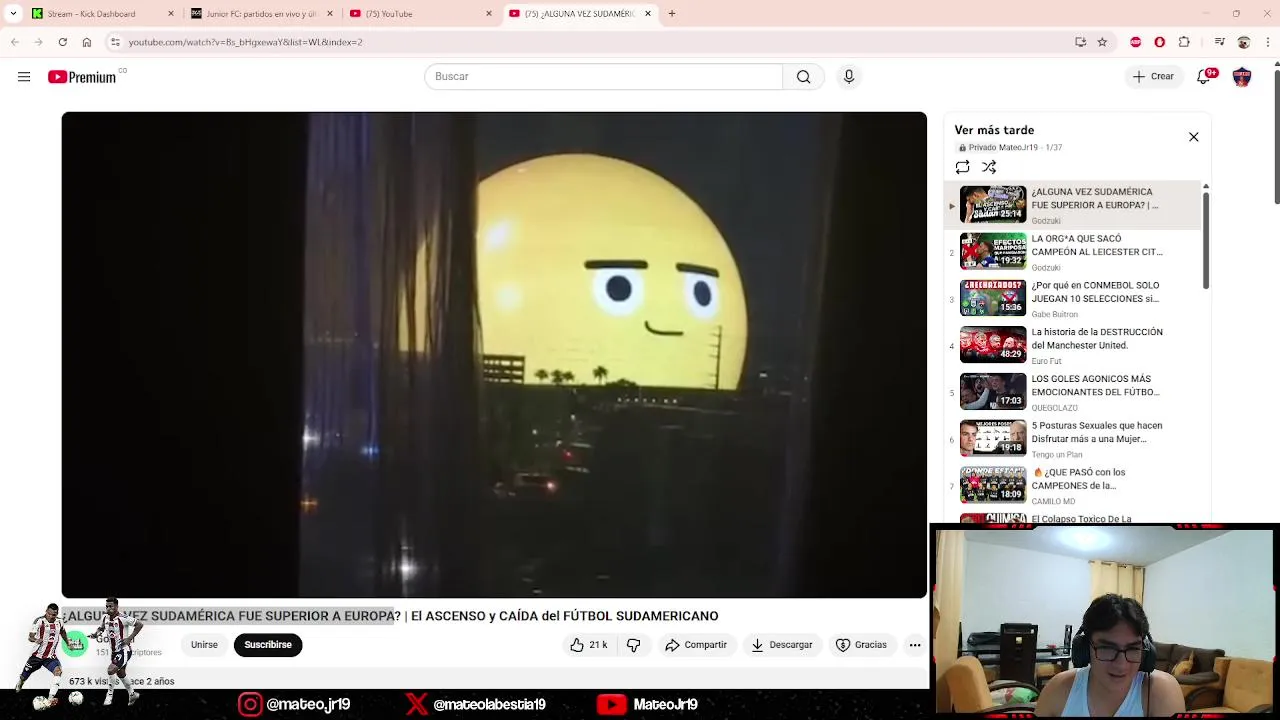The height and width of the screenshot is (720, 1280).
Task: Start voice search with the microphone
Action: (849, 77)
